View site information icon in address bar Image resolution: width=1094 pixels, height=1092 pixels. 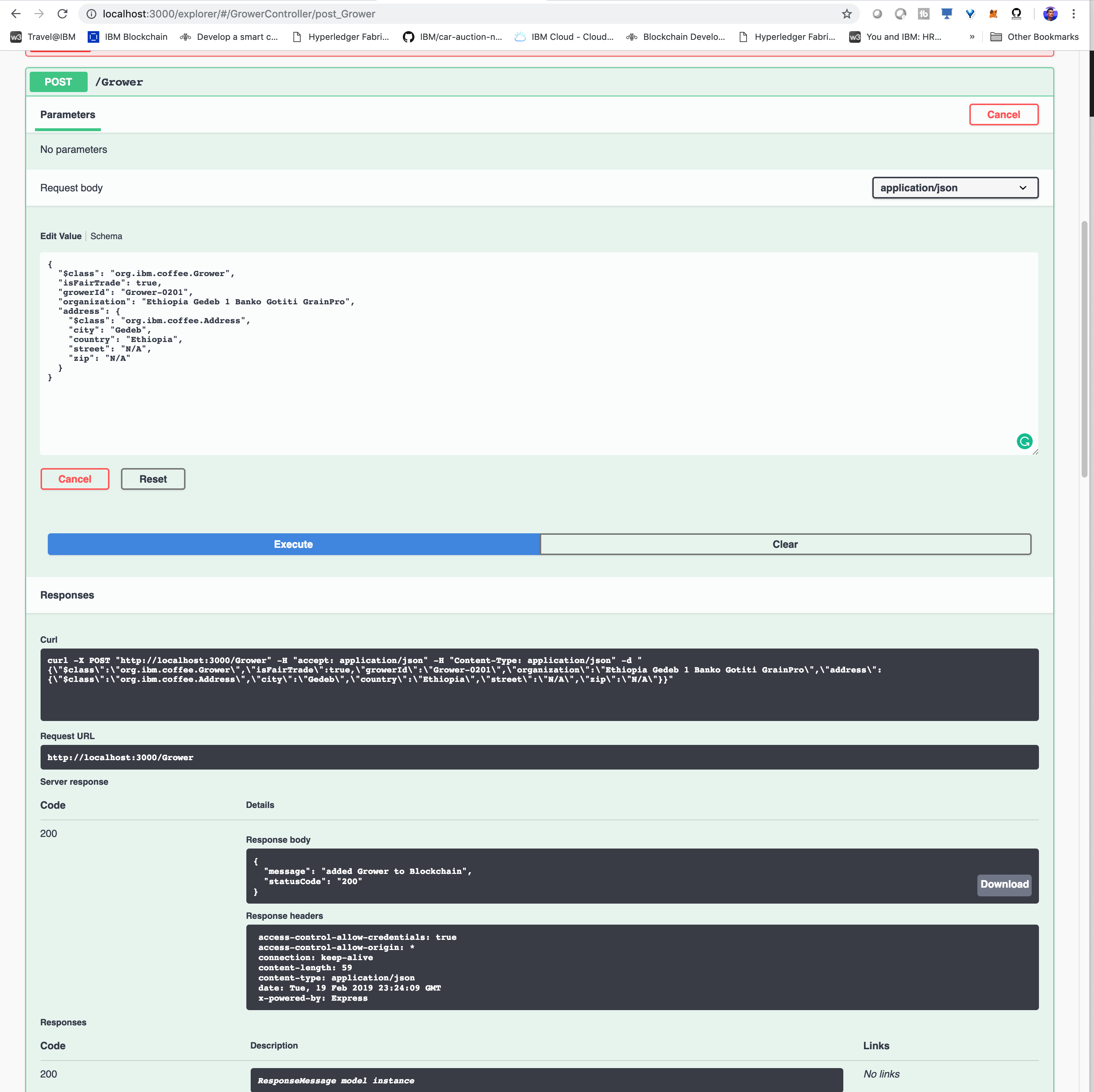[x=91, y=14]
